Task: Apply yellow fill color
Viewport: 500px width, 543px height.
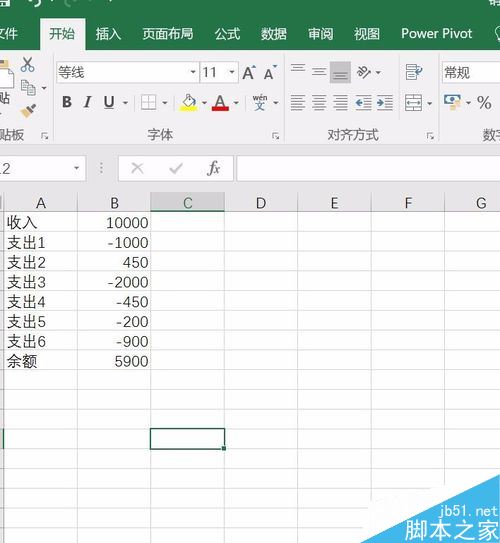Action: [189, 103]
